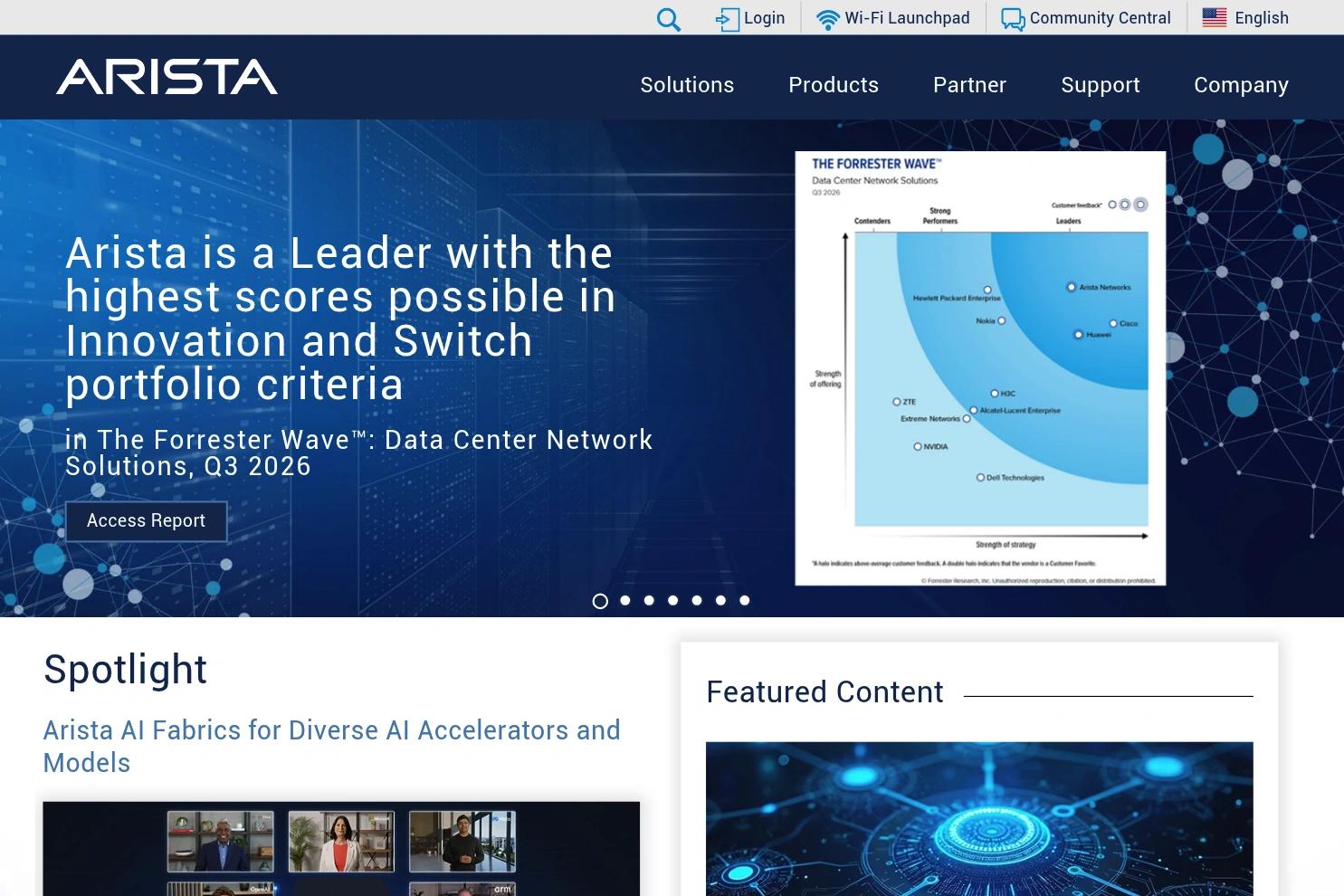Click the "Arista is a Leader" hero headline
Image resolution: width=1344 pixels, height=896 pixels.
point(341,318)
